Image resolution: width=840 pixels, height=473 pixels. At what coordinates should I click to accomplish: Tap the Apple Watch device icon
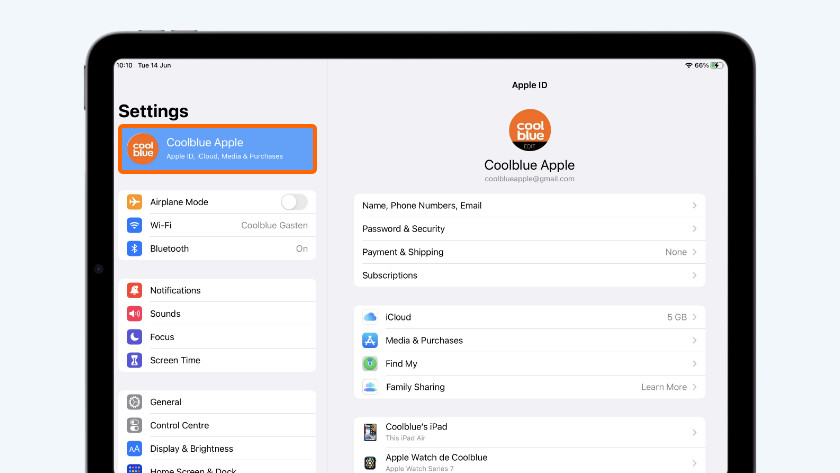(x=370, y=463)
